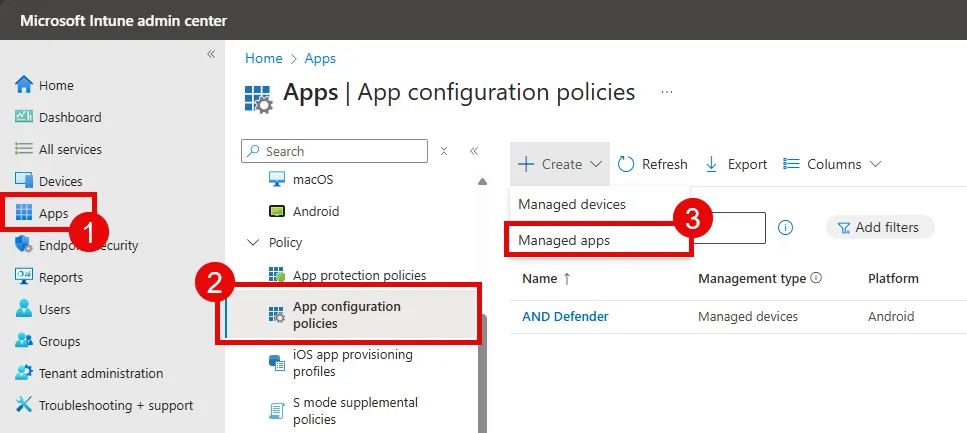Screen dimensions: 967x433
Task: Click the Platform column header
Action: click(x=893, y=279)
